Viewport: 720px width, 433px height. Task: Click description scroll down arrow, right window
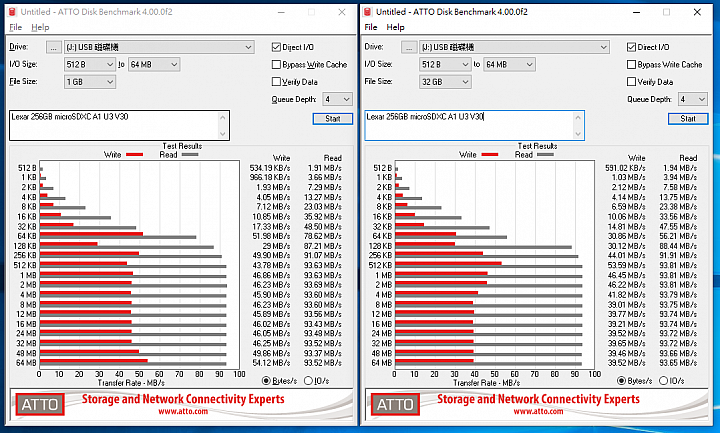click(578, 134)
